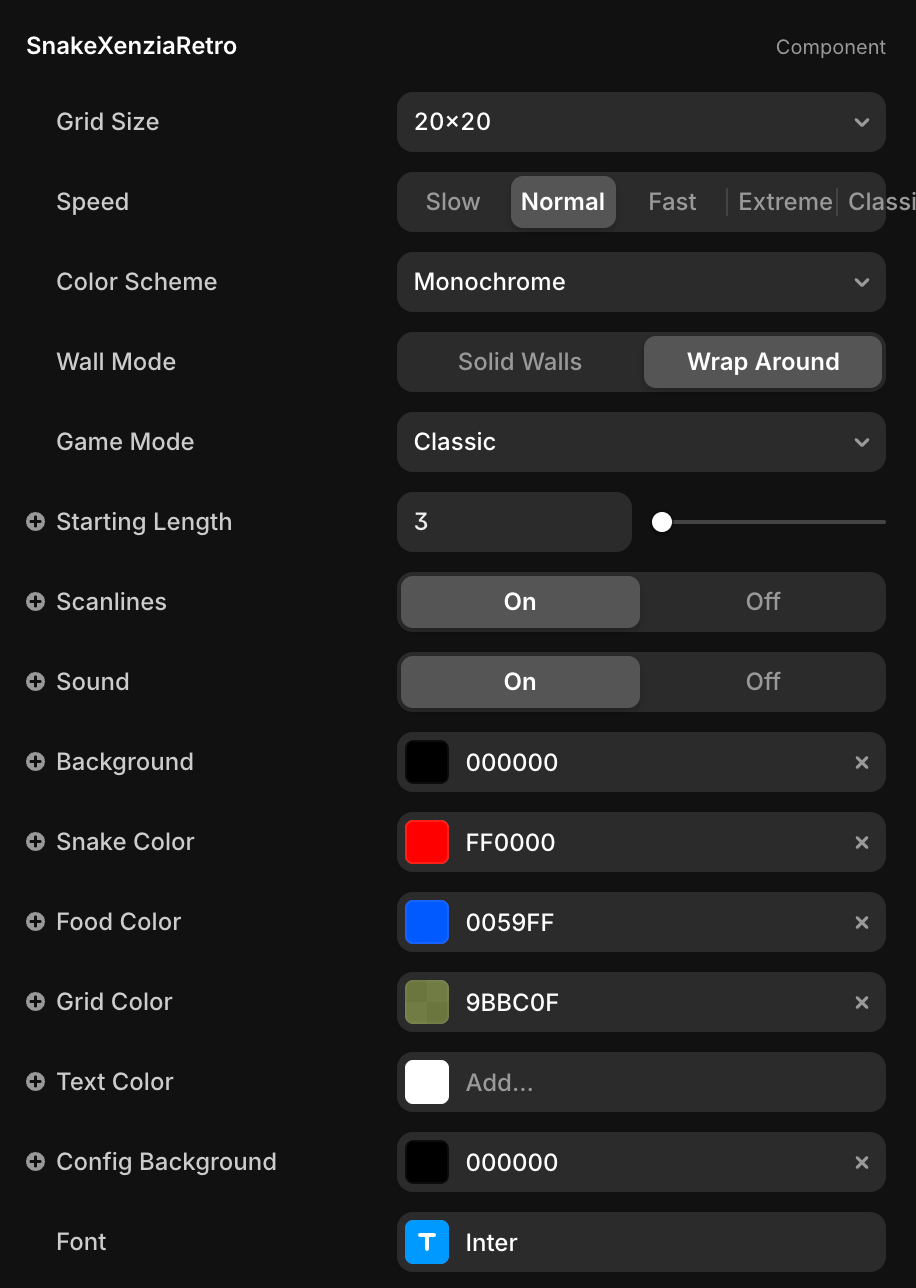The image size is (916, 1288).
Task: Open the red Snake Color swatch
Action: (x=427, y=842)
